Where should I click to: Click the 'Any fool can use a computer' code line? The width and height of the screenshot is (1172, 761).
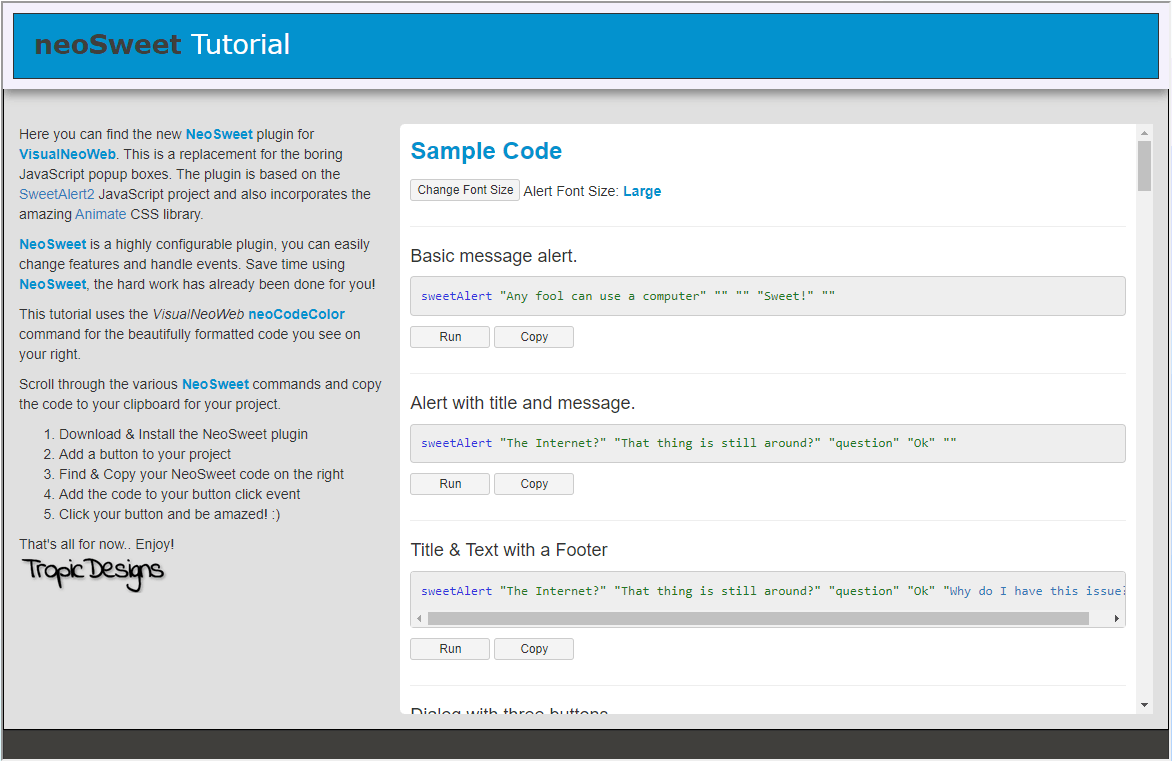click(x=768, y=296)
